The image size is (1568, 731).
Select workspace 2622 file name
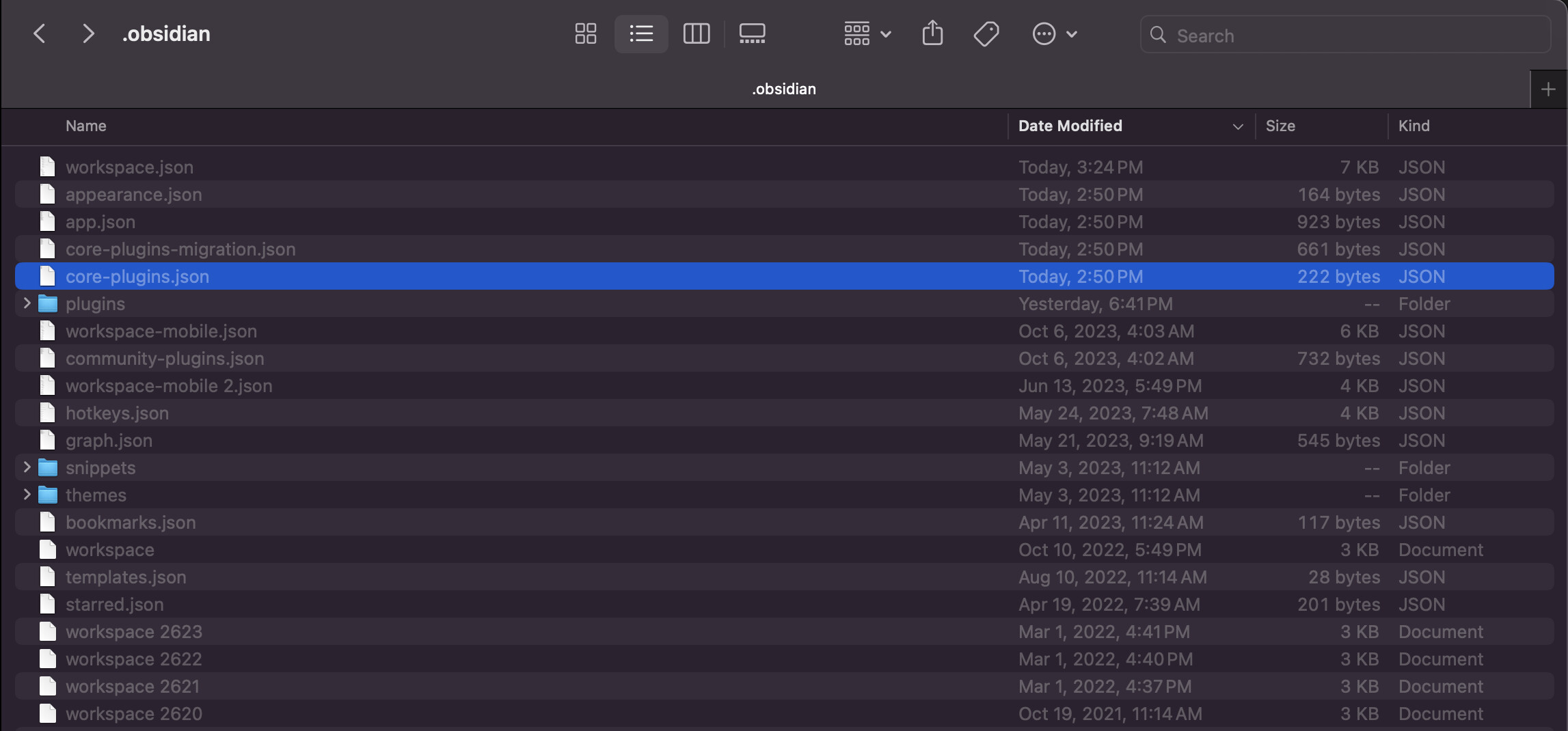click(x=134, y=659)
